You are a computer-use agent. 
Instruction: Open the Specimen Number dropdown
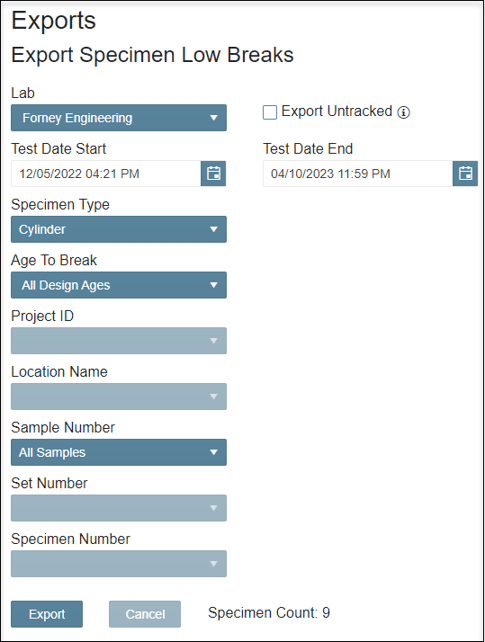tap(119, 564)
